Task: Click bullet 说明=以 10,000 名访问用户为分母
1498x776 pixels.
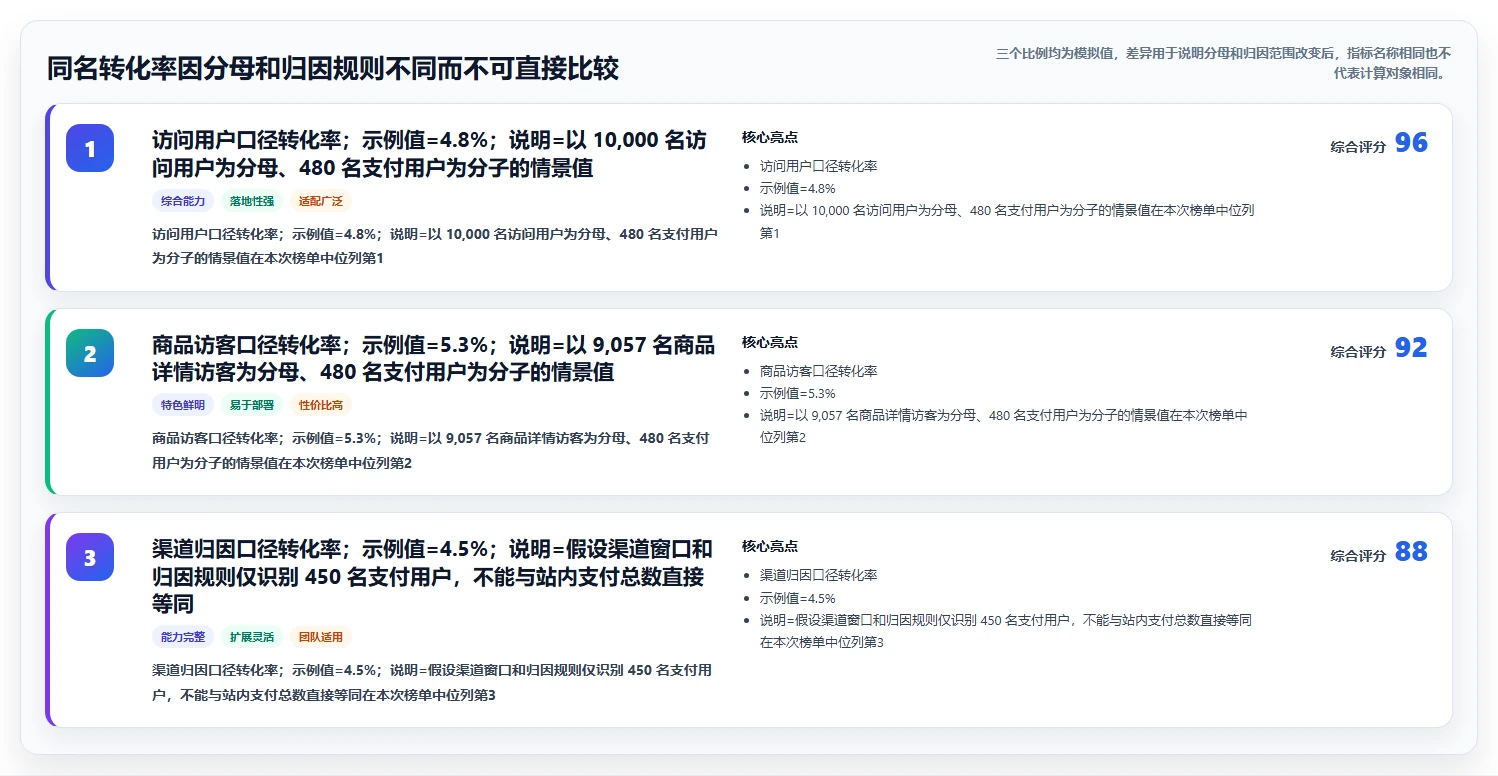Action: click(x=1007, y=221)
